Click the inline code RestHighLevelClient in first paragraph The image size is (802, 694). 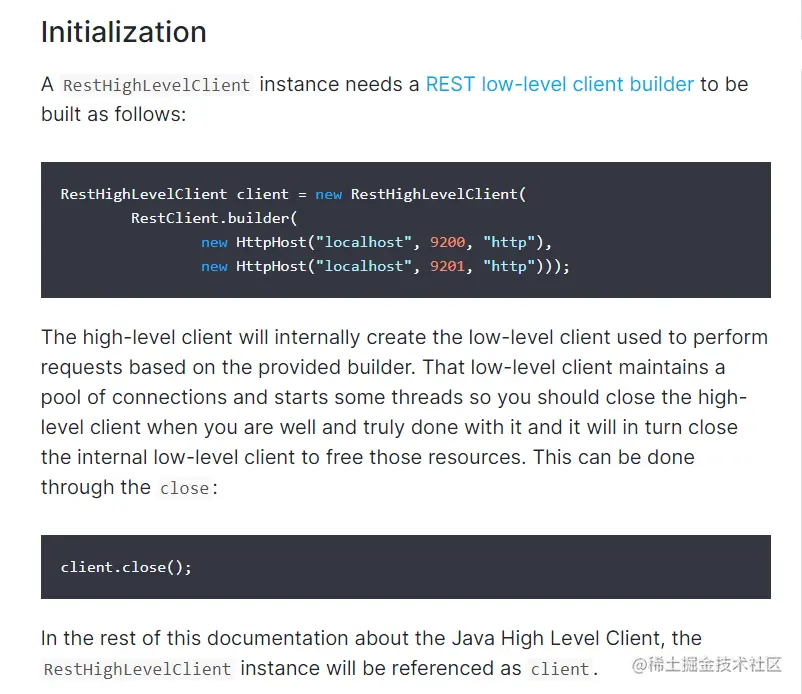[x=157, y=85]
